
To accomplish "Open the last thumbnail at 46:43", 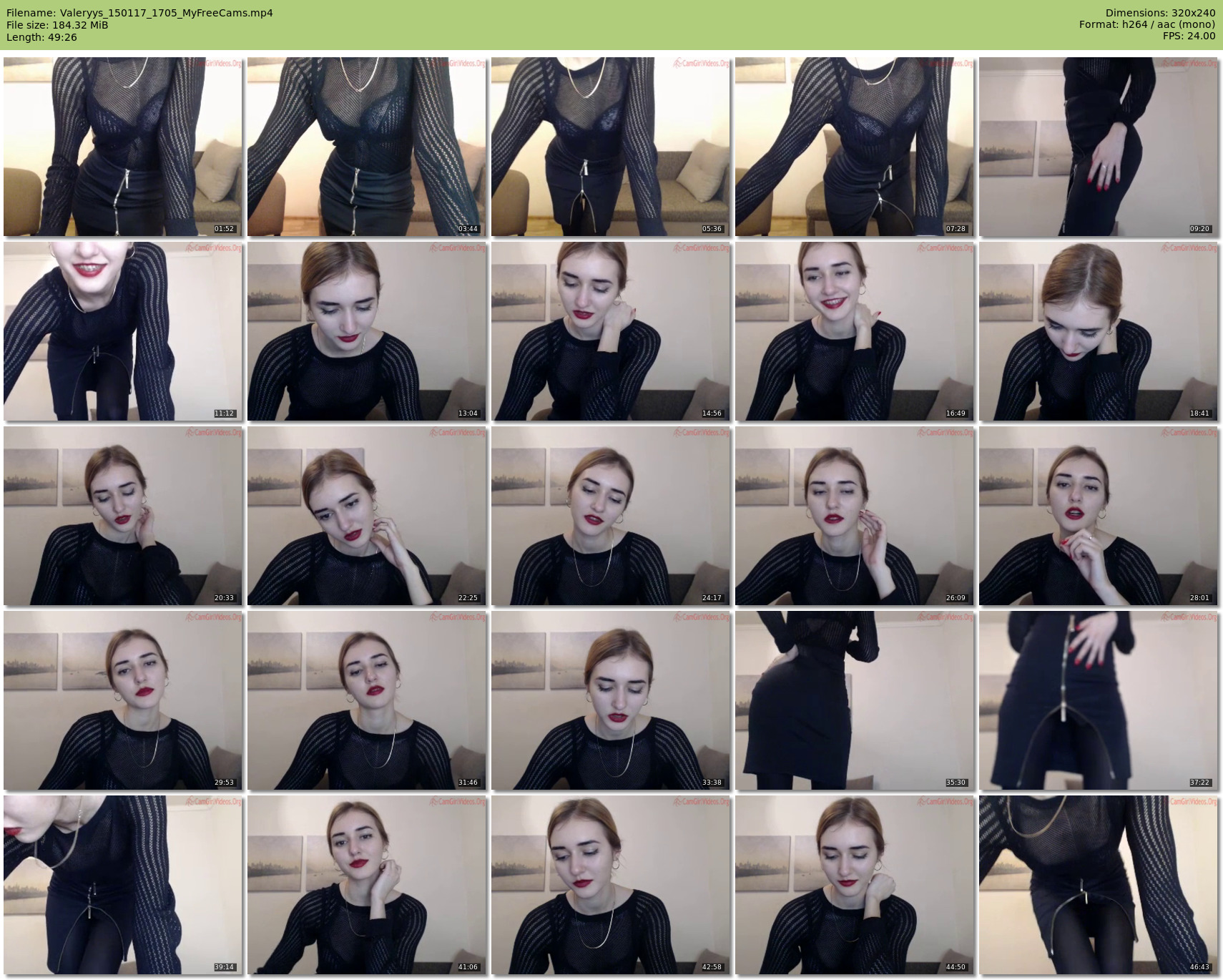I will pyautogui.click(x=1098, y=885).
